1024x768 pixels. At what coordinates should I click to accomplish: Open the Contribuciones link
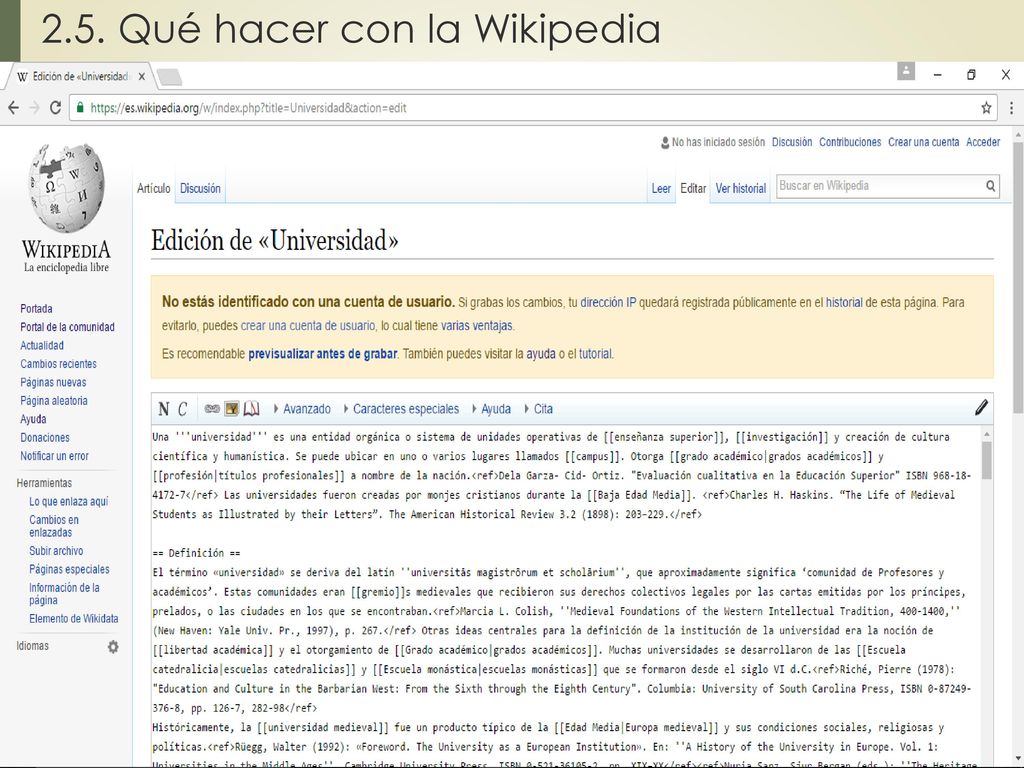coord(850,142)
